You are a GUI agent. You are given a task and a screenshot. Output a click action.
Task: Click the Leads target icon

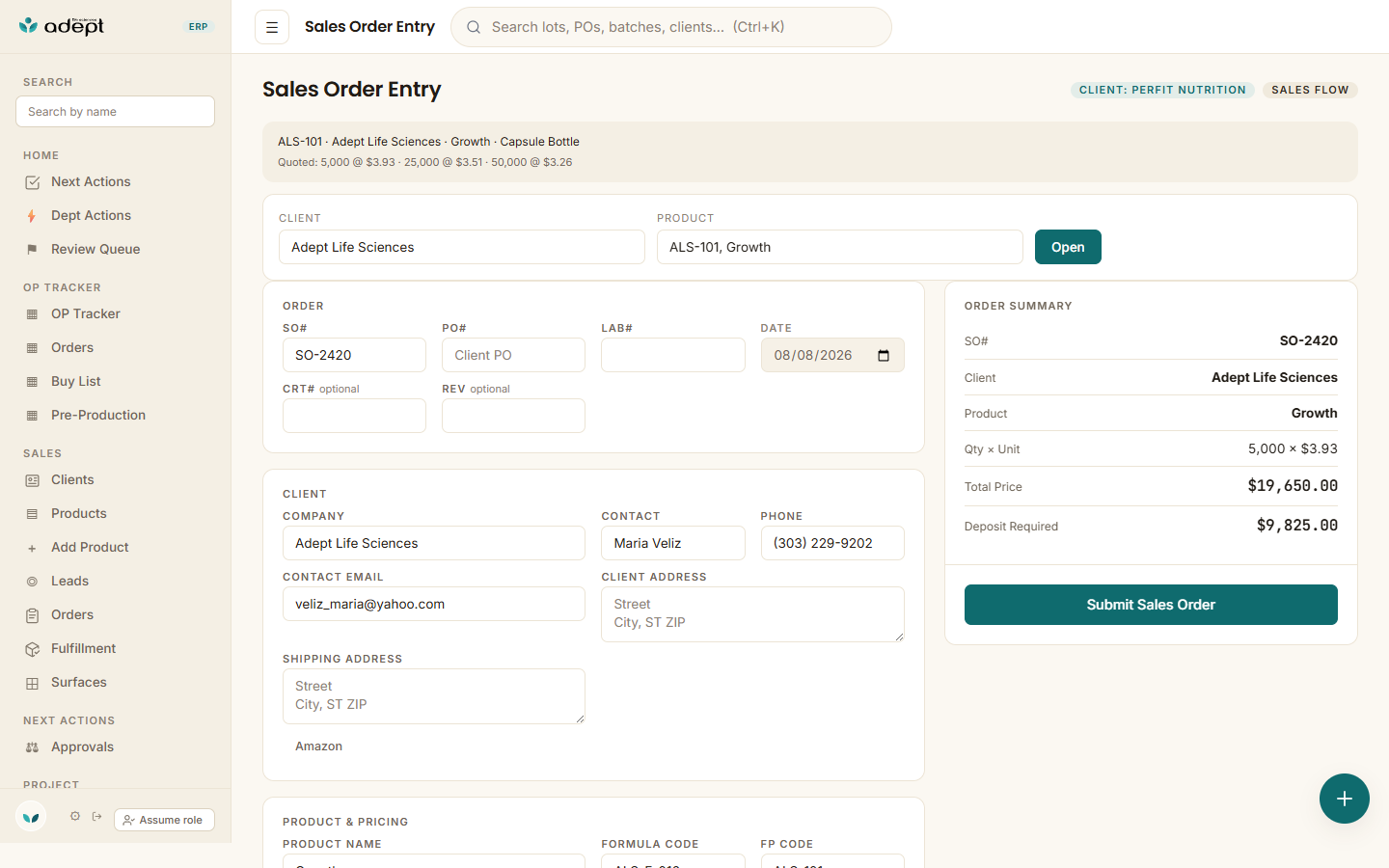point(32,582)
